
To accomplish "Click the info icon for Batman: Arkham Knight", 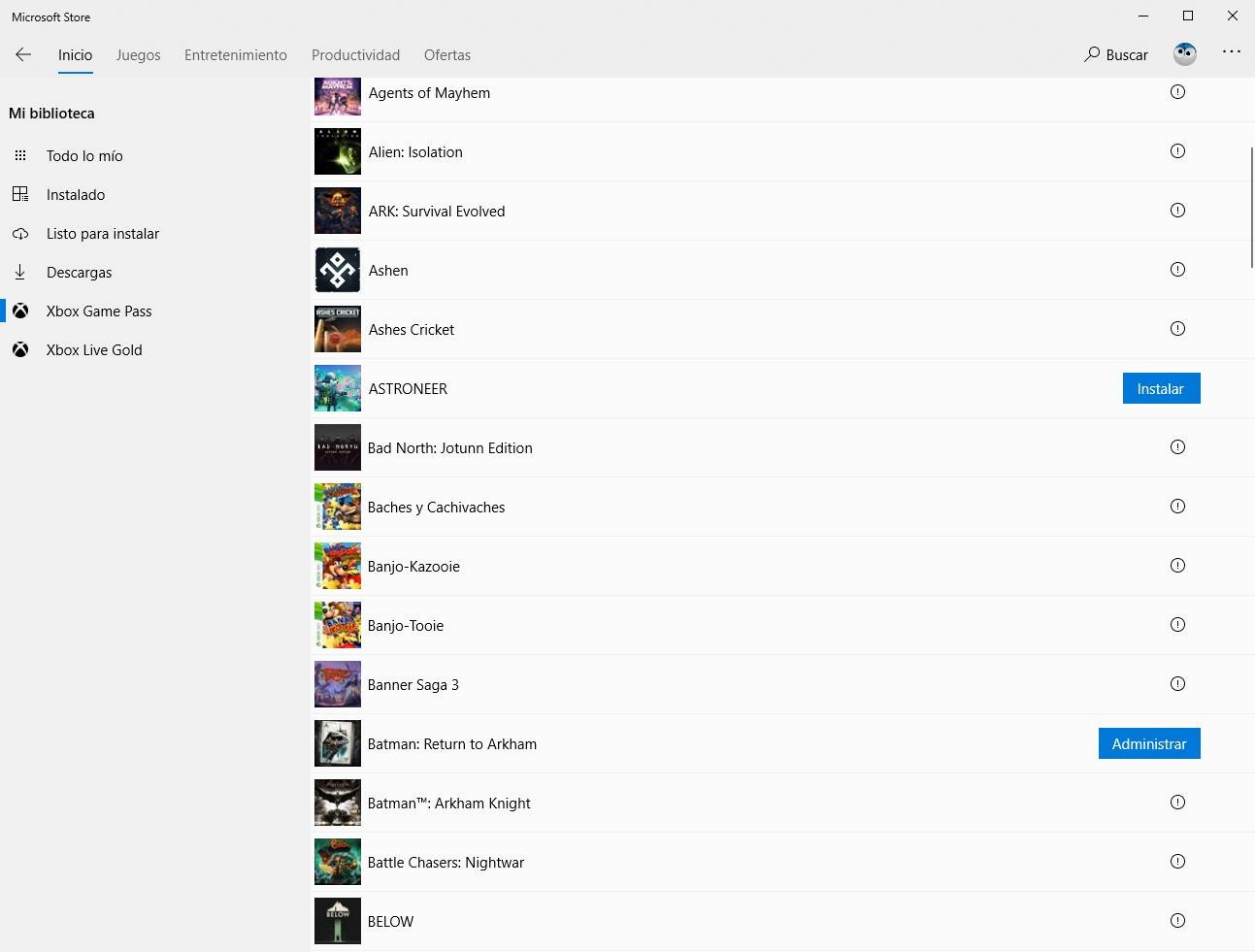I will (1177, 803).
